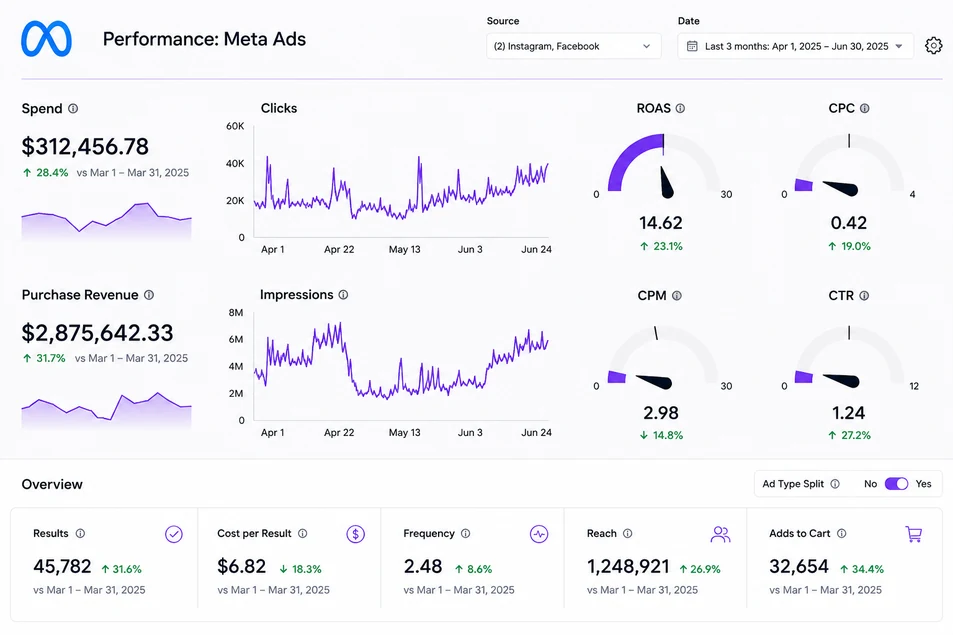This screenshot has height=635, width=953.
Task: Click the CPC info icon
Action: (x=864, y=108)
